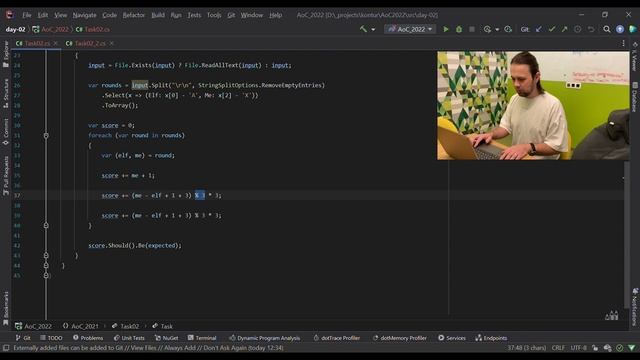640x360 pixels.
Task: Open the Edit menu
Action: coord(43,15)
